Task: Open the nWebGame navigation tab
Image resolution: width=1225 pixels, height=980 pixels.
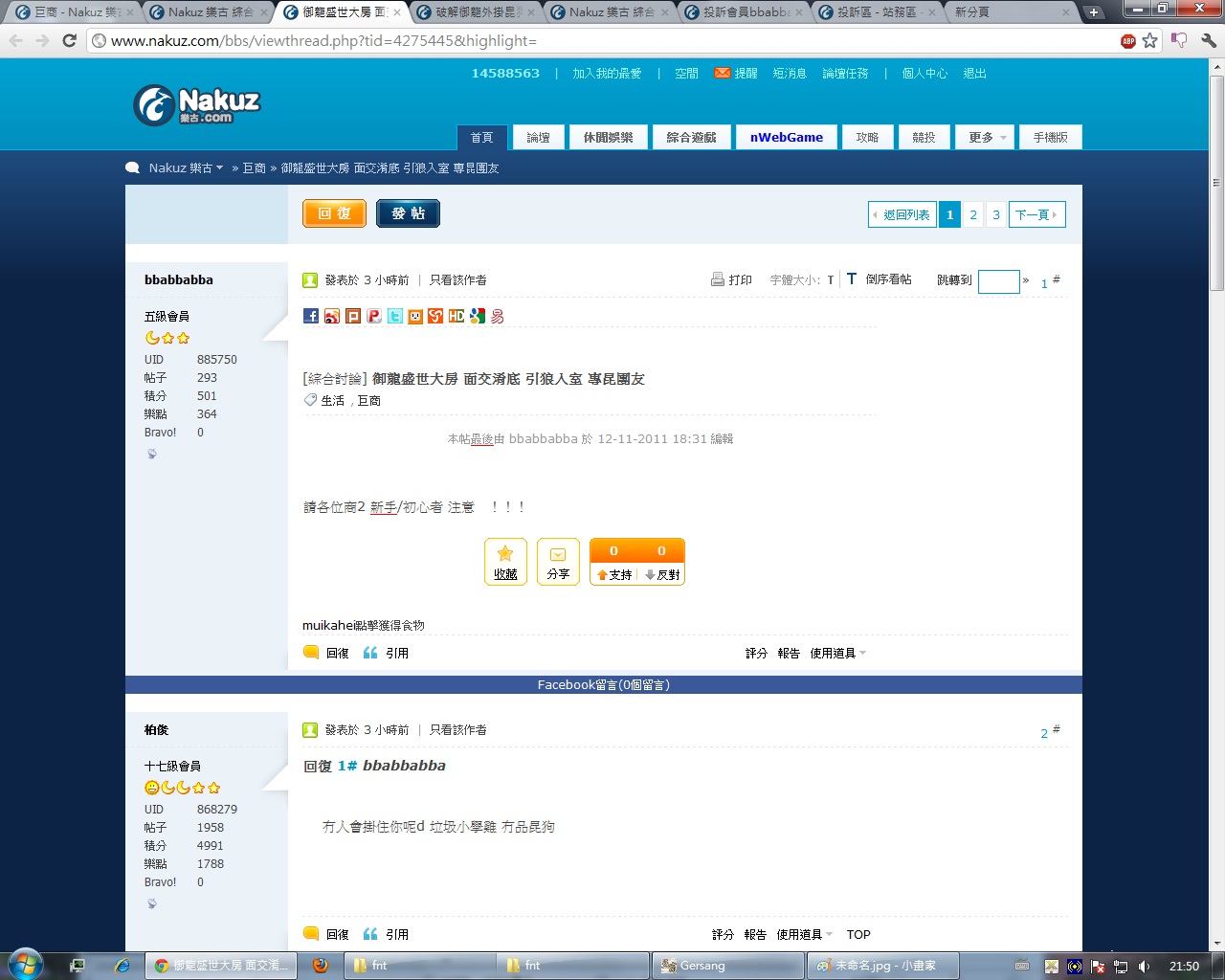Action: point(787,138)
